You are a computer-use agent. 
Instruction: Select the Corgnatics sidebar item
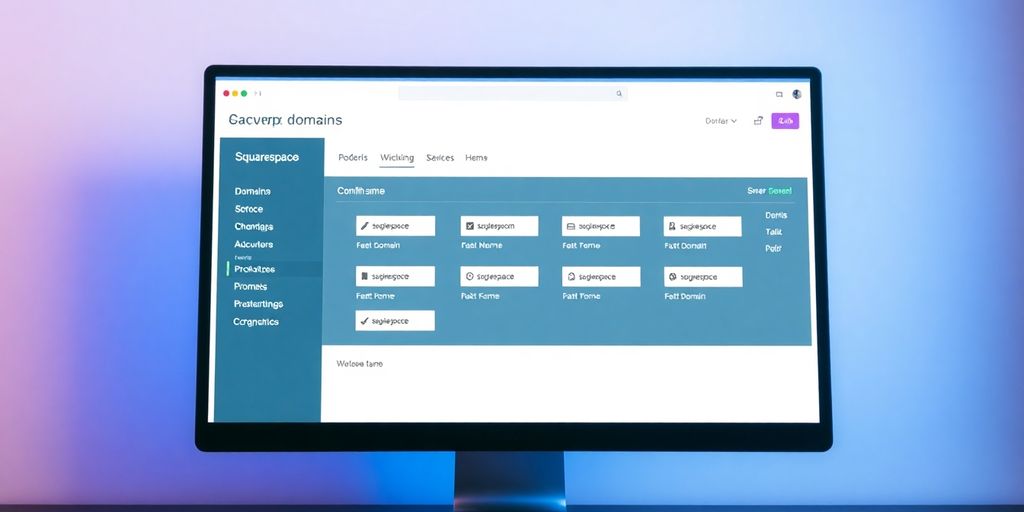click(256, 322)
